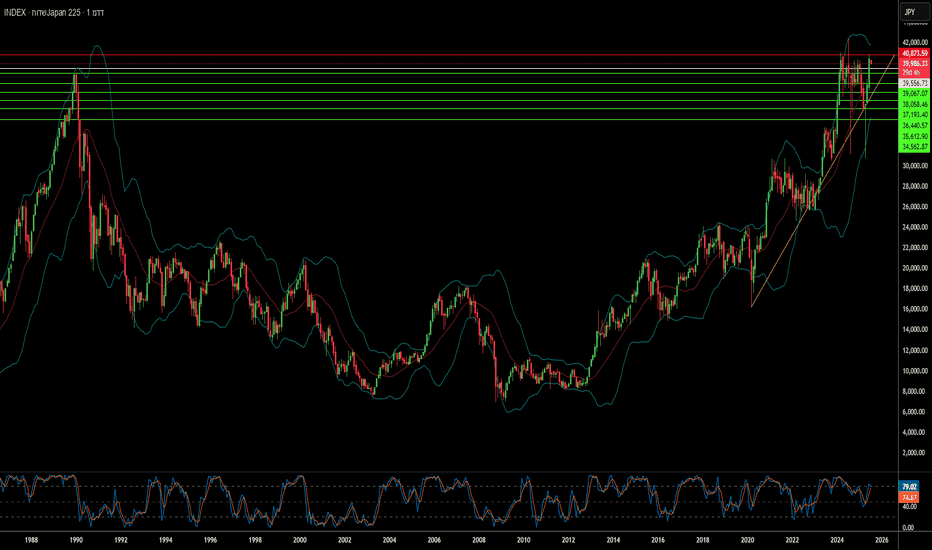
Task: Select the lowest green label 34,562.87
Action: 914,146
